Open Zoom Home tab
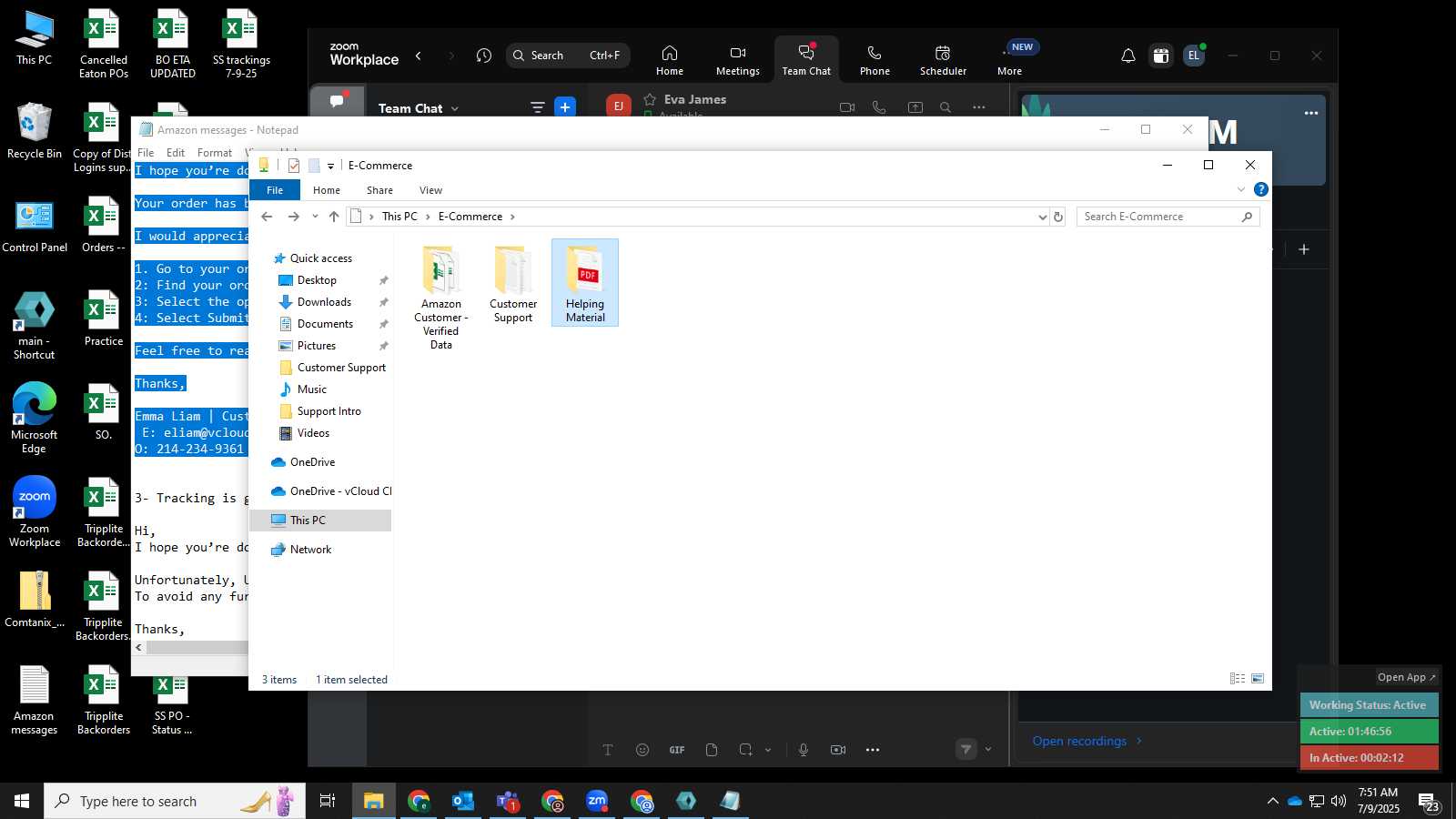This screenshot has width=1456, height=819. tap(670, 60)
